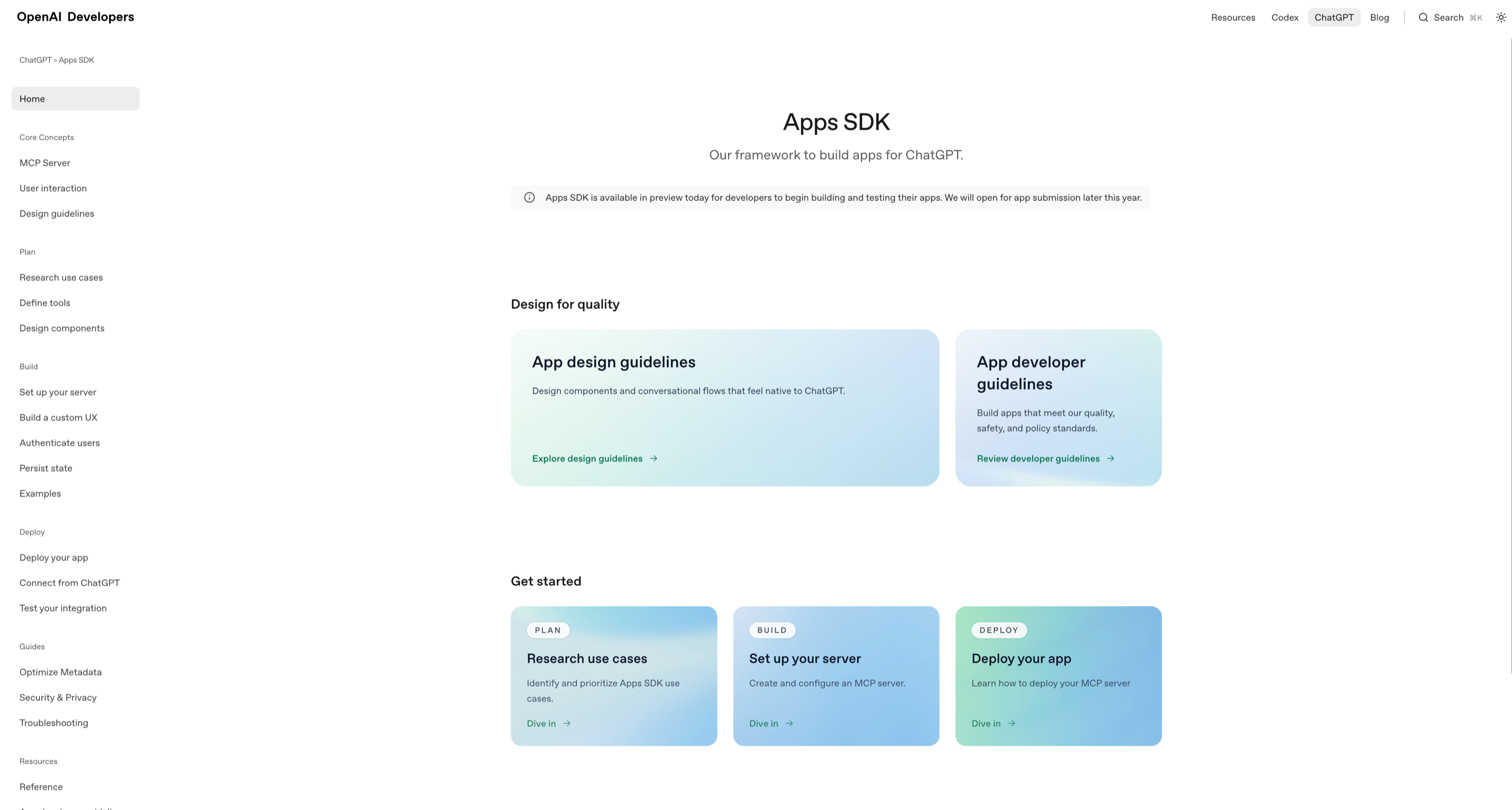Open the App design guidelines card
This screenshot has height=810, width=1512.
724,407
